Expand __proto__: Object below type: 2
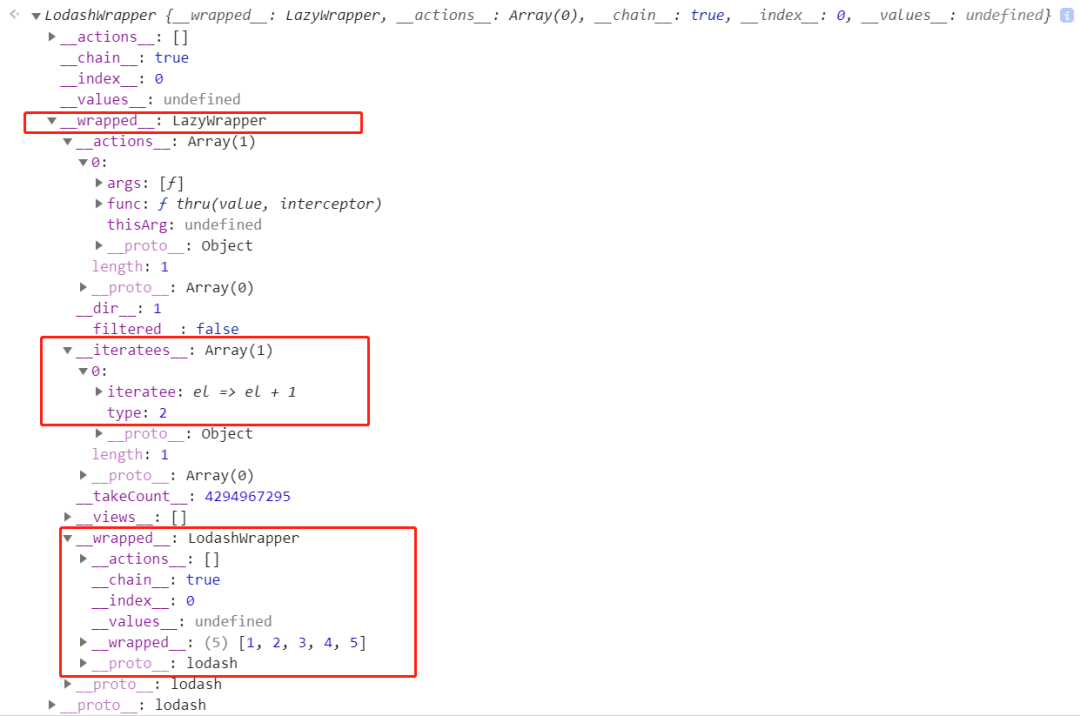 (99, 434)
